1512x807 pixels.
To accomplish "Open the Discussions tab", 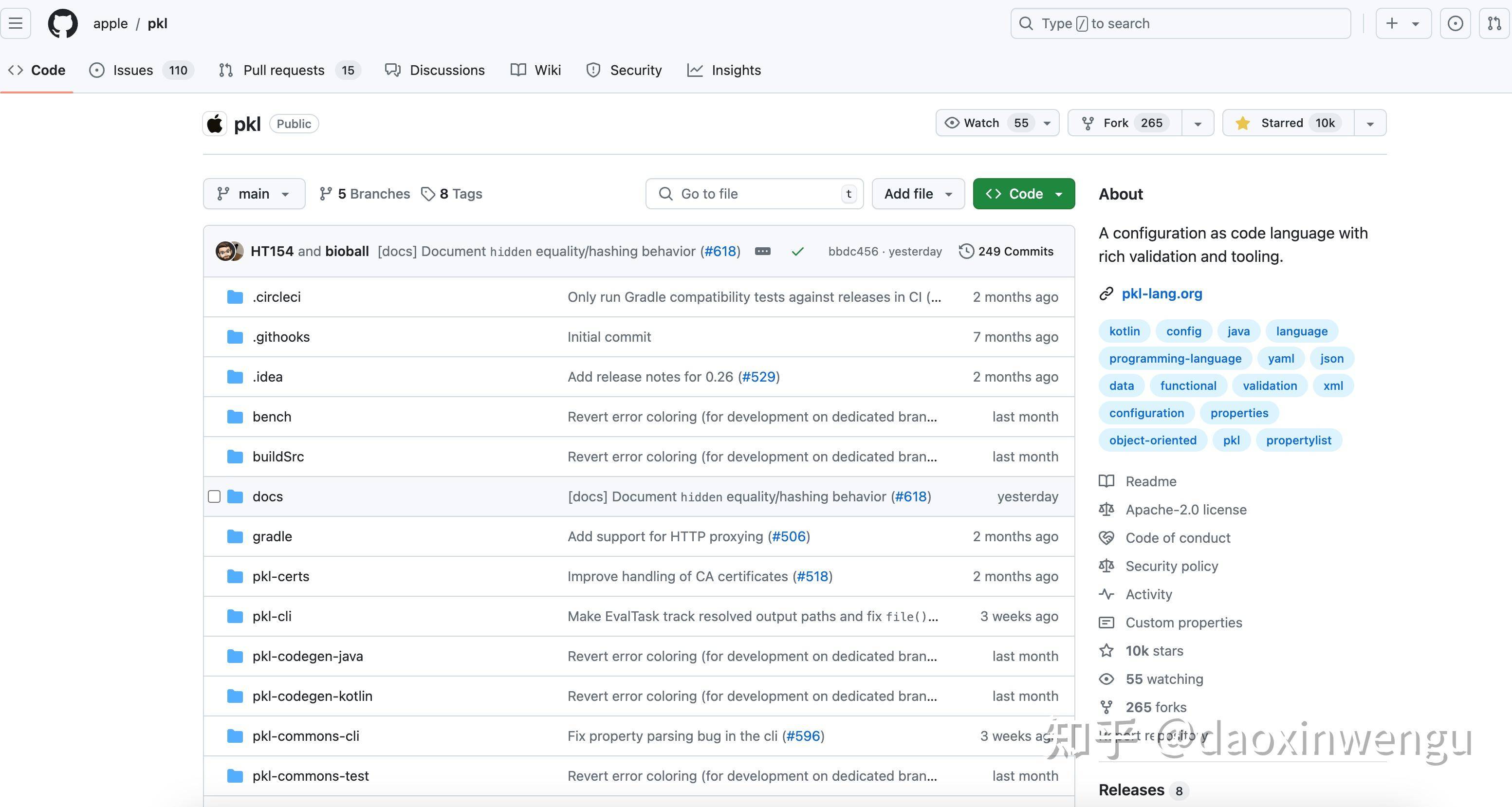I will [x=435, y=71].
